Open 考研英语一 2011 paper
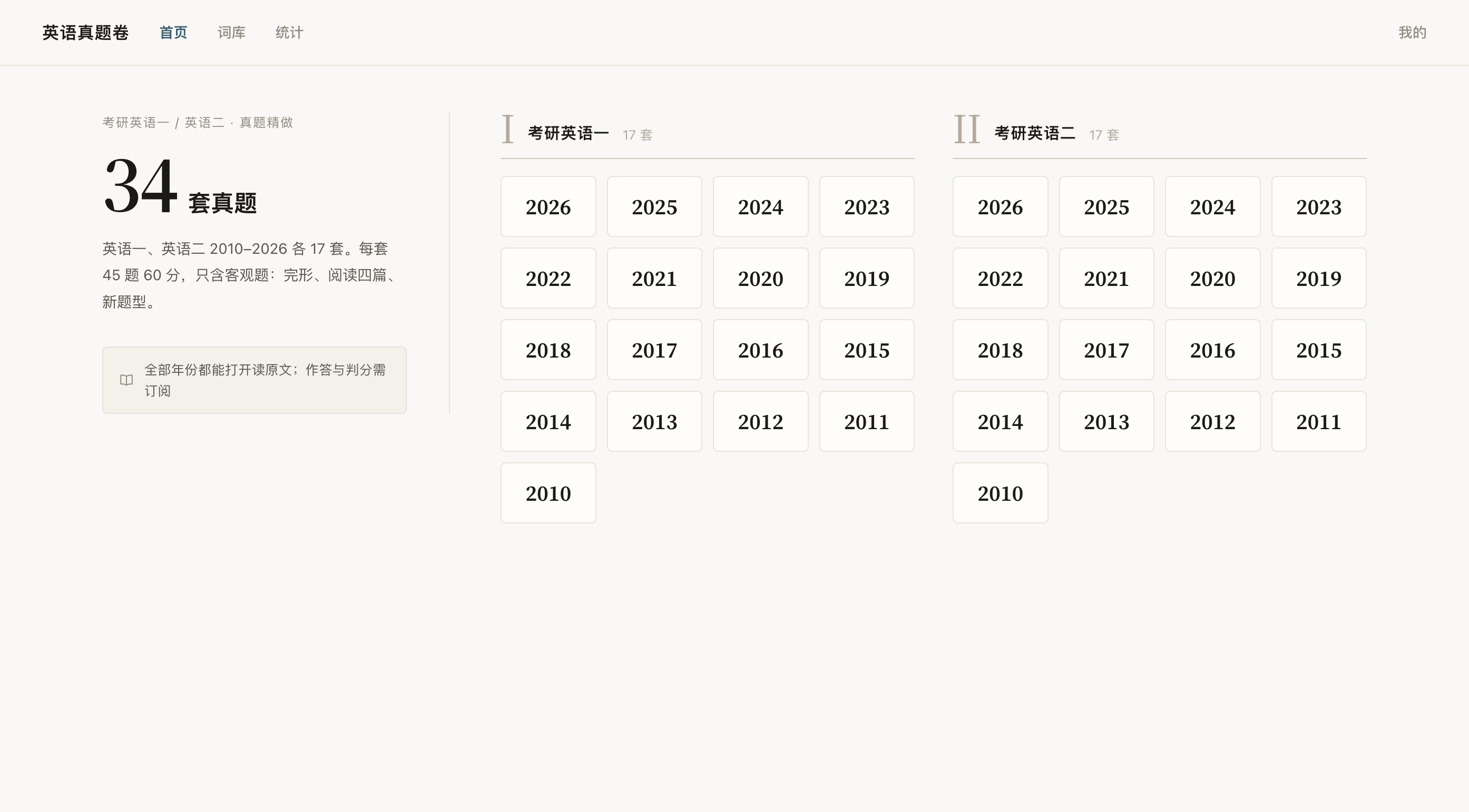Viewport: 1469px width, 812px height. pyautogui.click(x=867, y=421)
